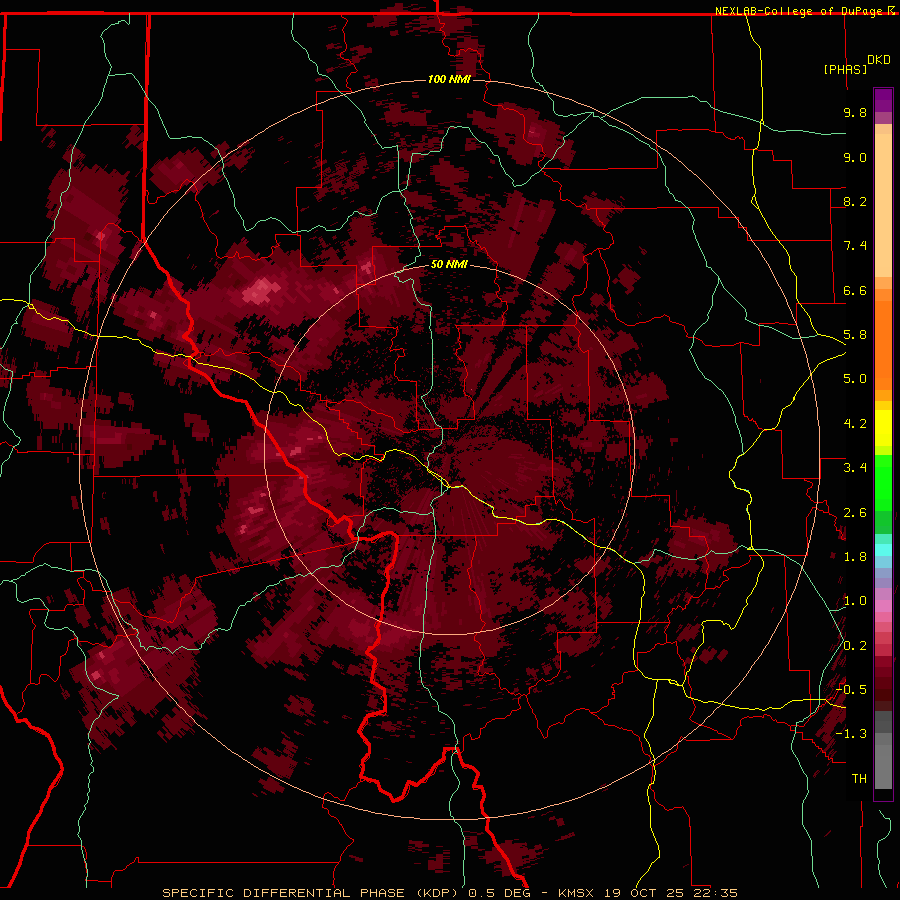The width and height of the screenshot is (900, 900).
Task: Click the 2.6 value on the color scale
Action: [x=855, y=513]
